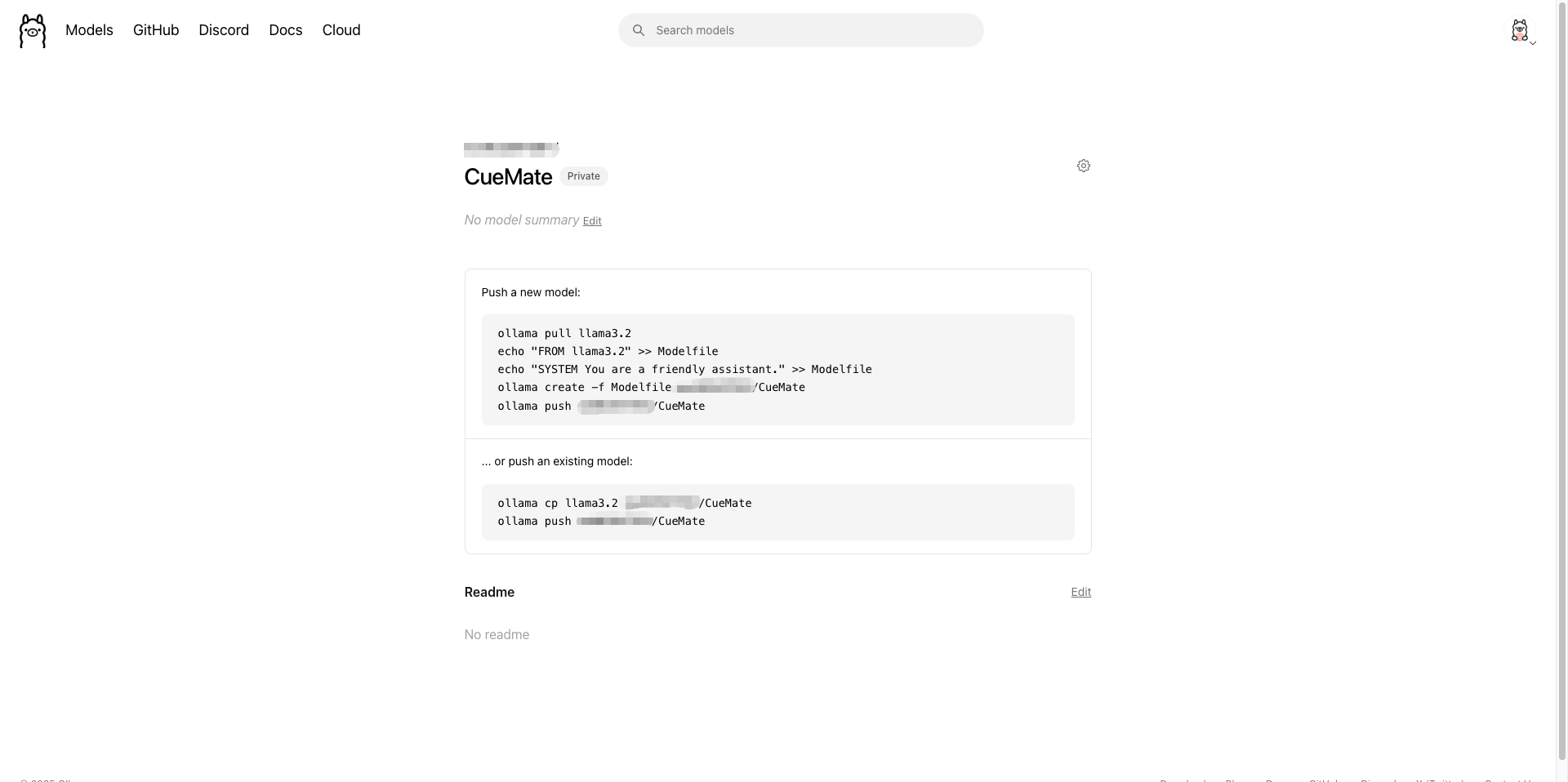Screen dimensions: 1568x782
Task: Click the Private badge
Action: point(583,176)
